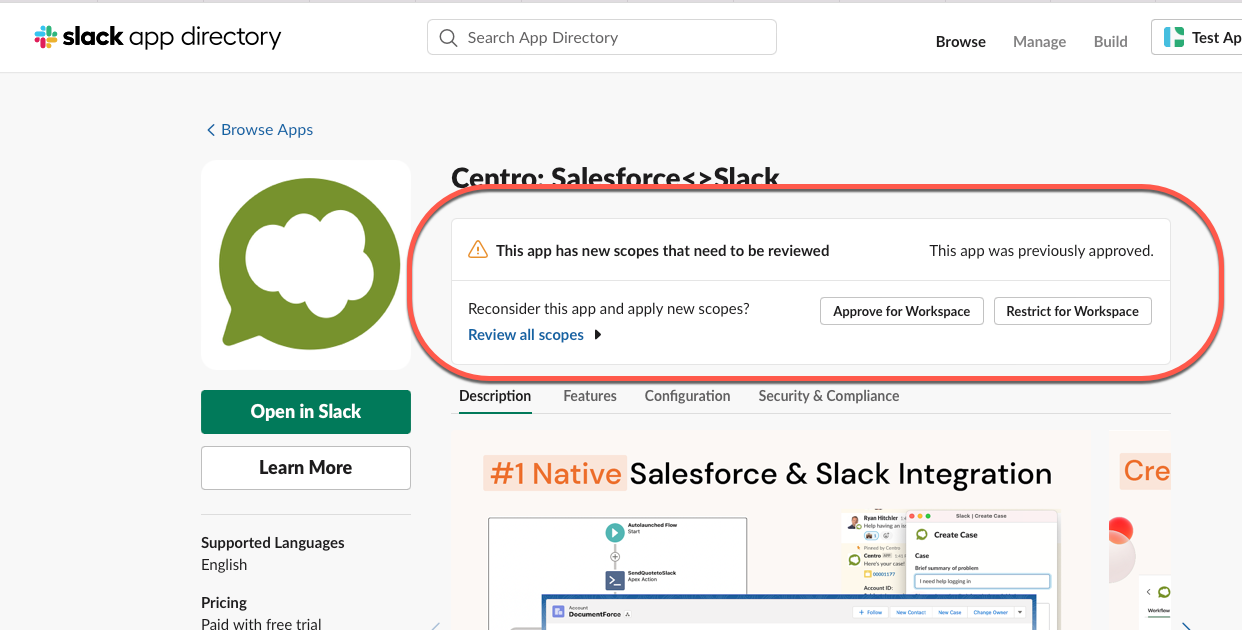This screenshot has height=630, width=1242.
Task: Focus the Search App Directory field
Action: click(x=602, y=38)
